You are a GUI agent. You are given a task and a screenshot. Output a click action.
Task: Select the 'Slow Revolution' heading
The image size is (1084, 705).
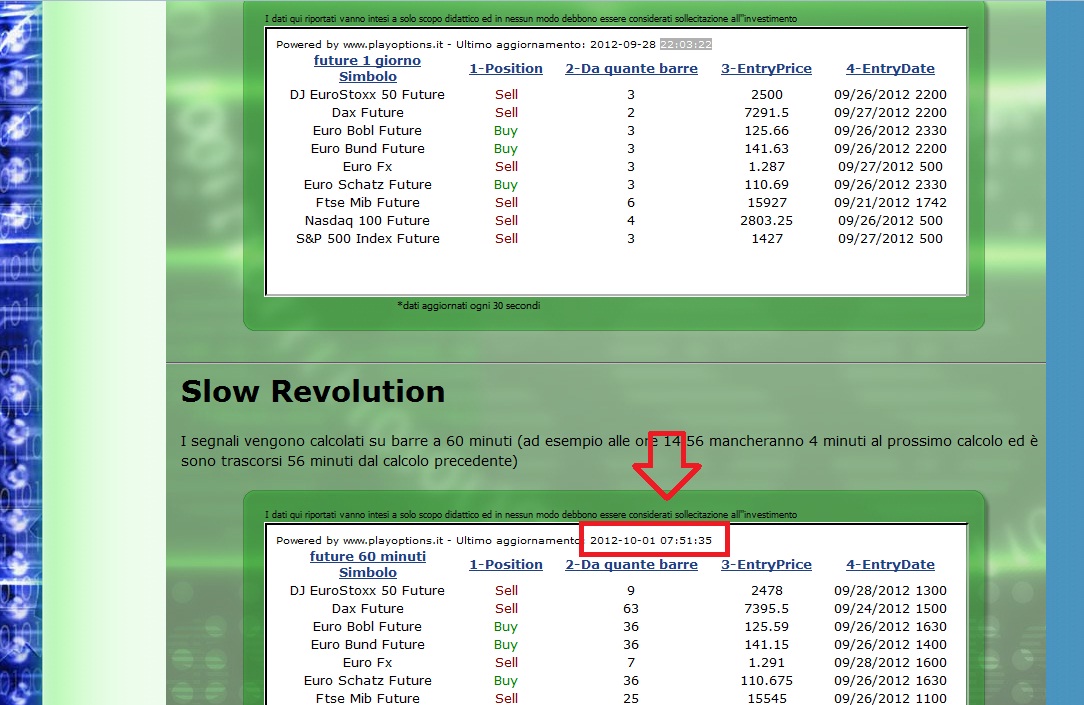tap(312, 391)
